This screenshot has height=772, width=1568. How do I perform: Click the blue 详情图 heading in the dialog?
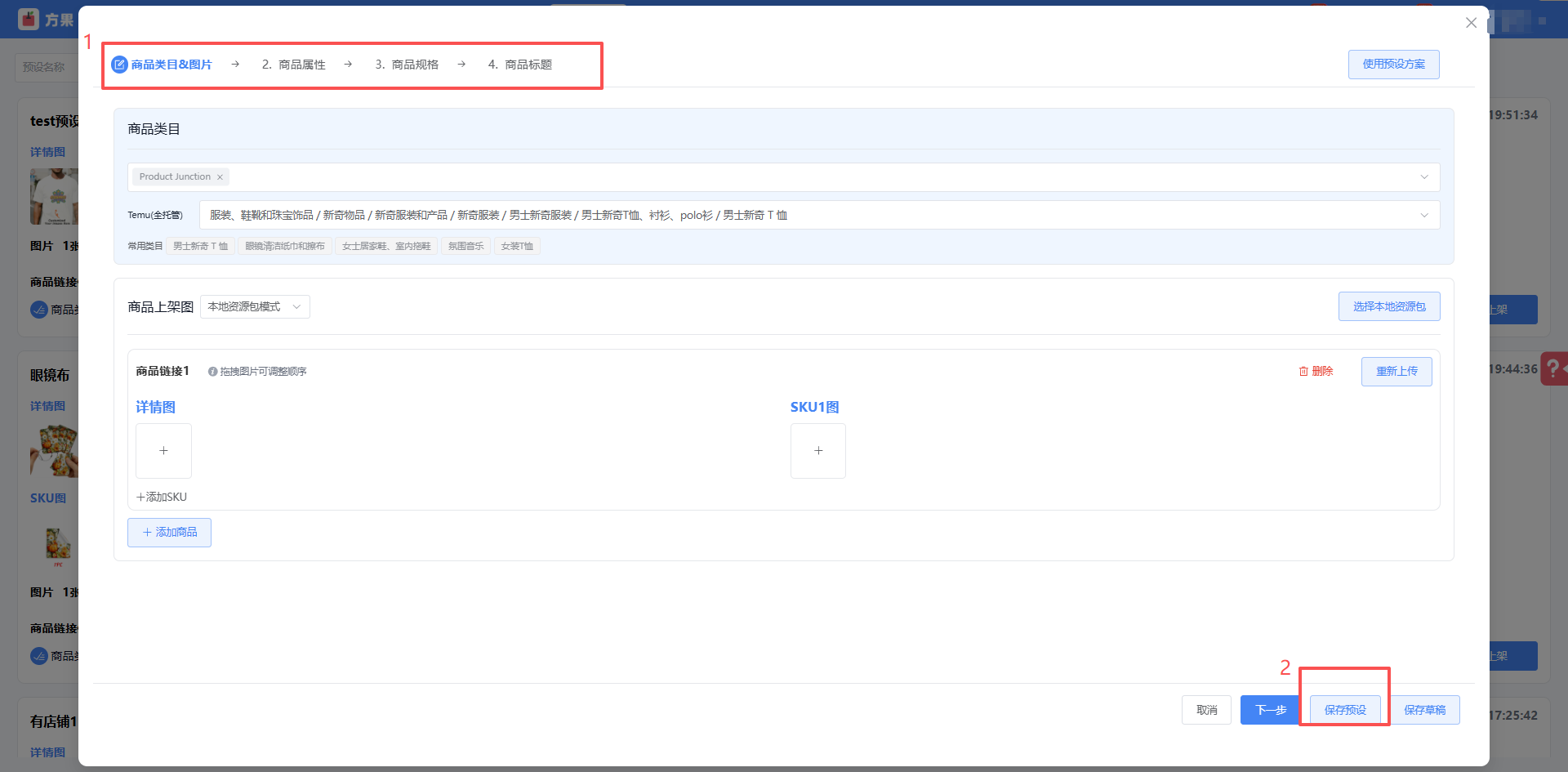click(x=155, y=408)
